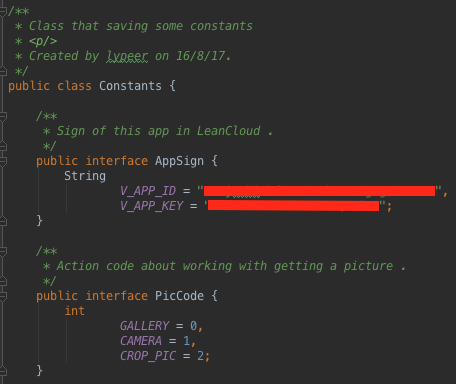The image size is (456, 384).
Task: Collapse the 'Action code' Javadoc fold marker
Action: [3, 251]
